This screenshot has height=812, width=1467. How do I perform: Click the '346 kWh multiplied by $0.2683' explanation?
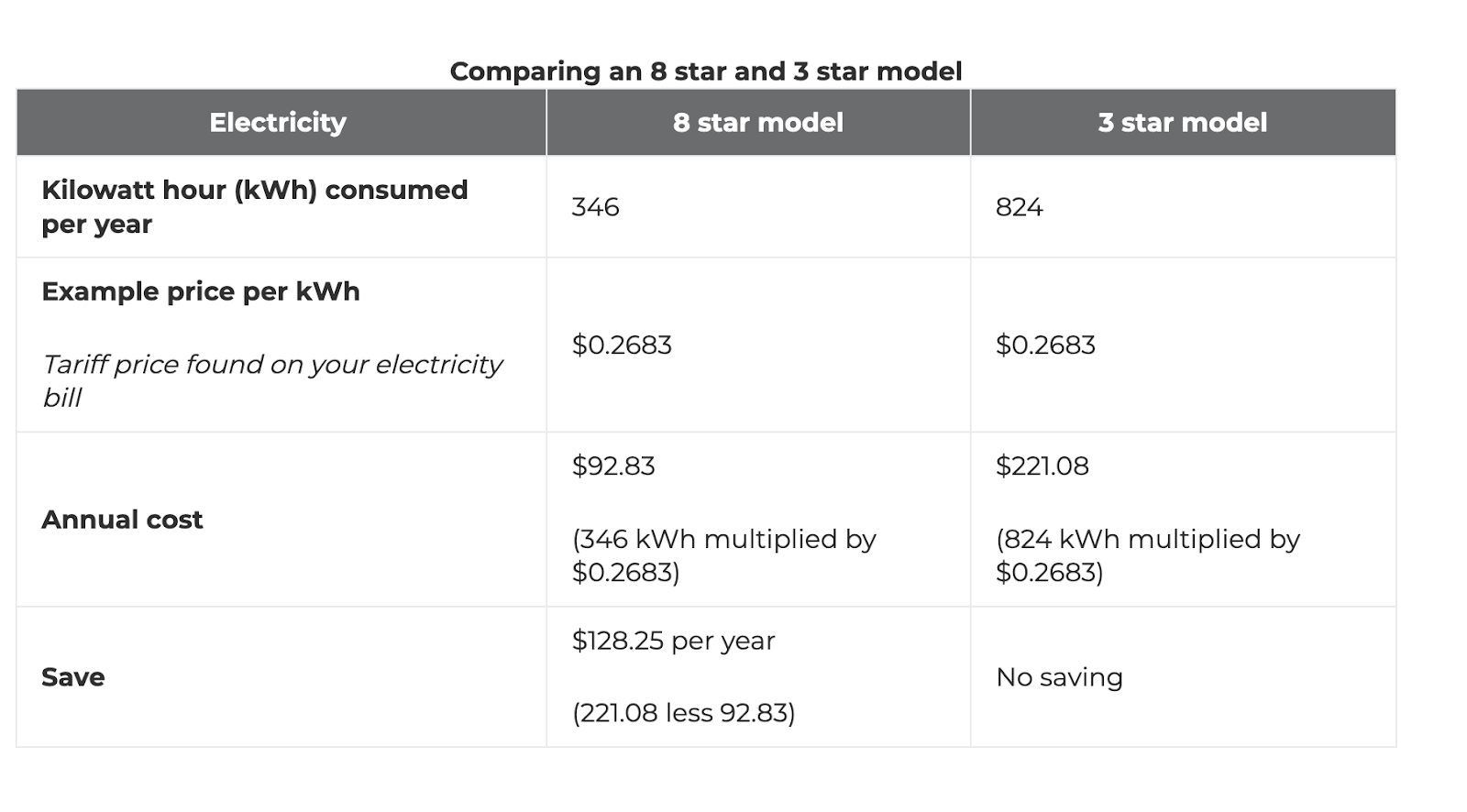724,555
